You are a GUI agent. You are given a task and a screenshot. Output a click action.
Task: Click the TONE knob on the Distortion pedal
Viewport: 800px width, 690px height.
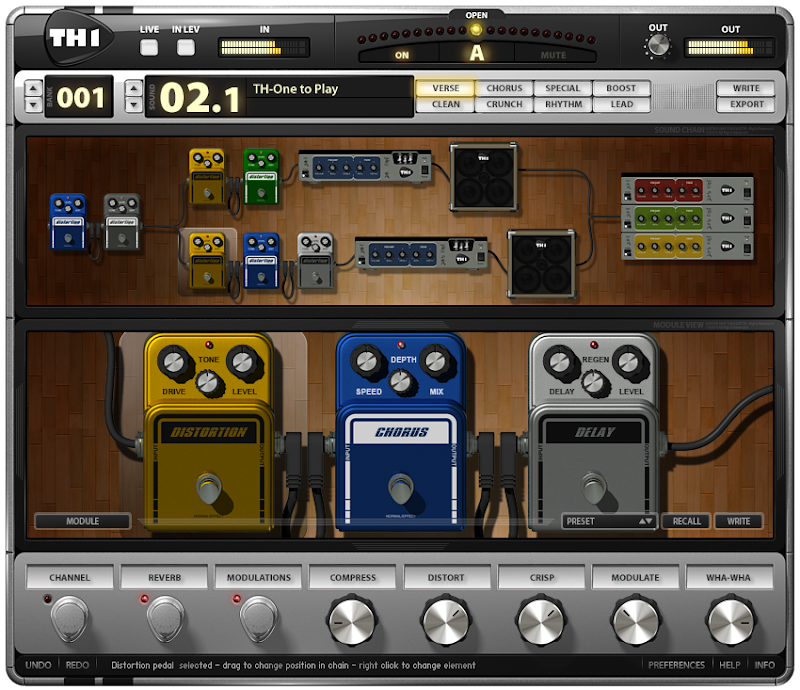[208, 383]
